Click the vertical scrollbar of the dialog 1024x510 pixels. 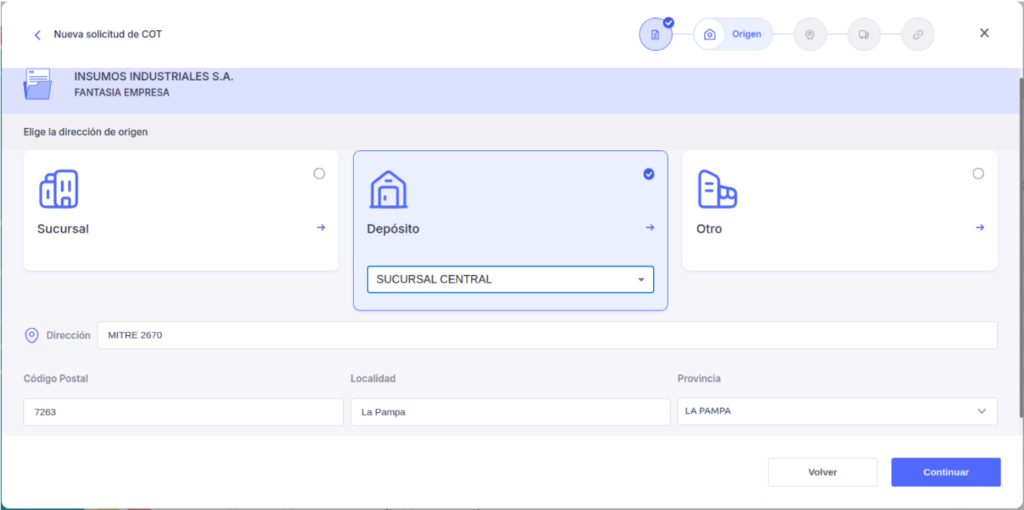point(1021,248)
